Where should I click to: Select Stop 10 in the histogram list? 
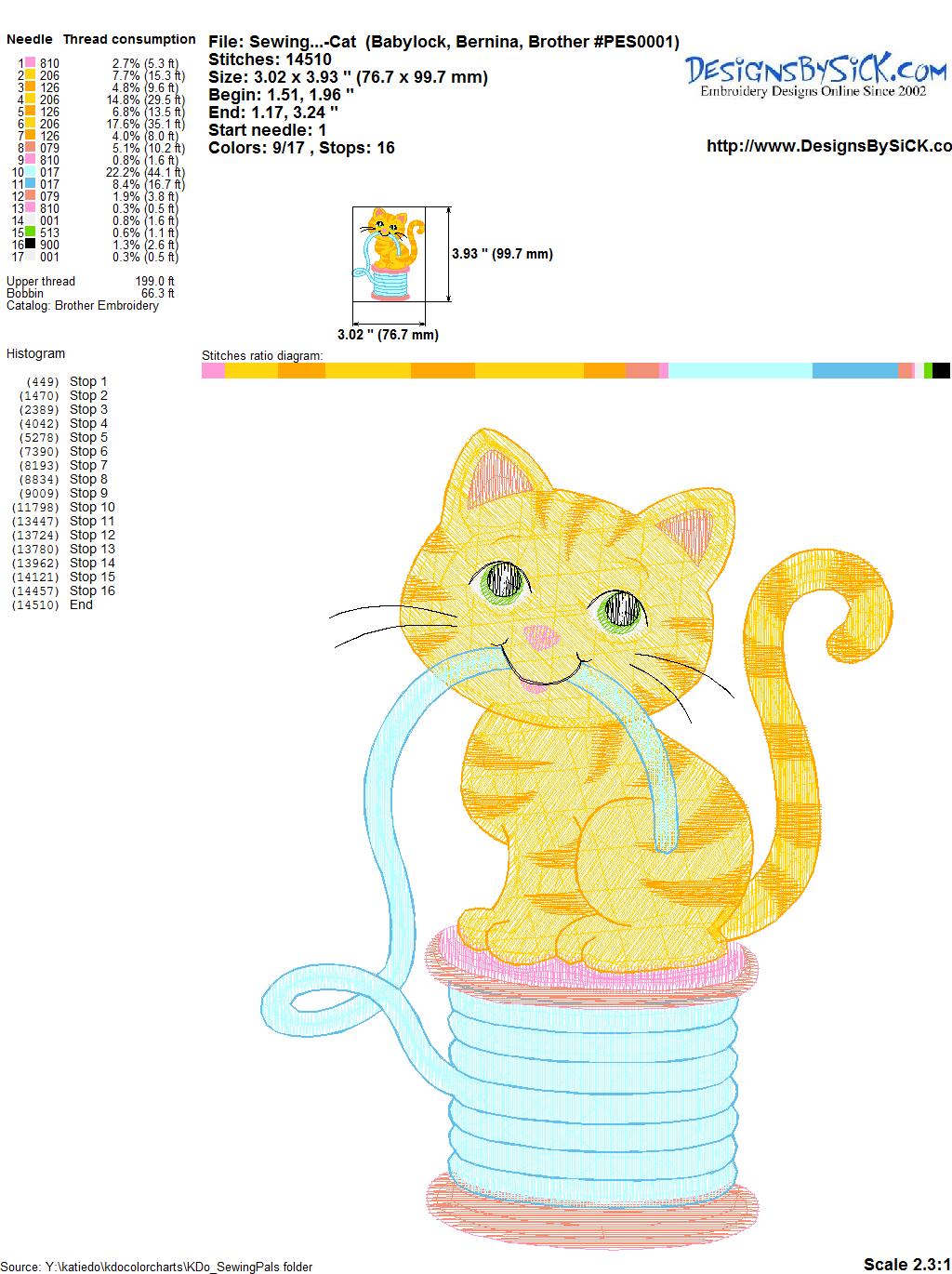(x=92, y=507)
